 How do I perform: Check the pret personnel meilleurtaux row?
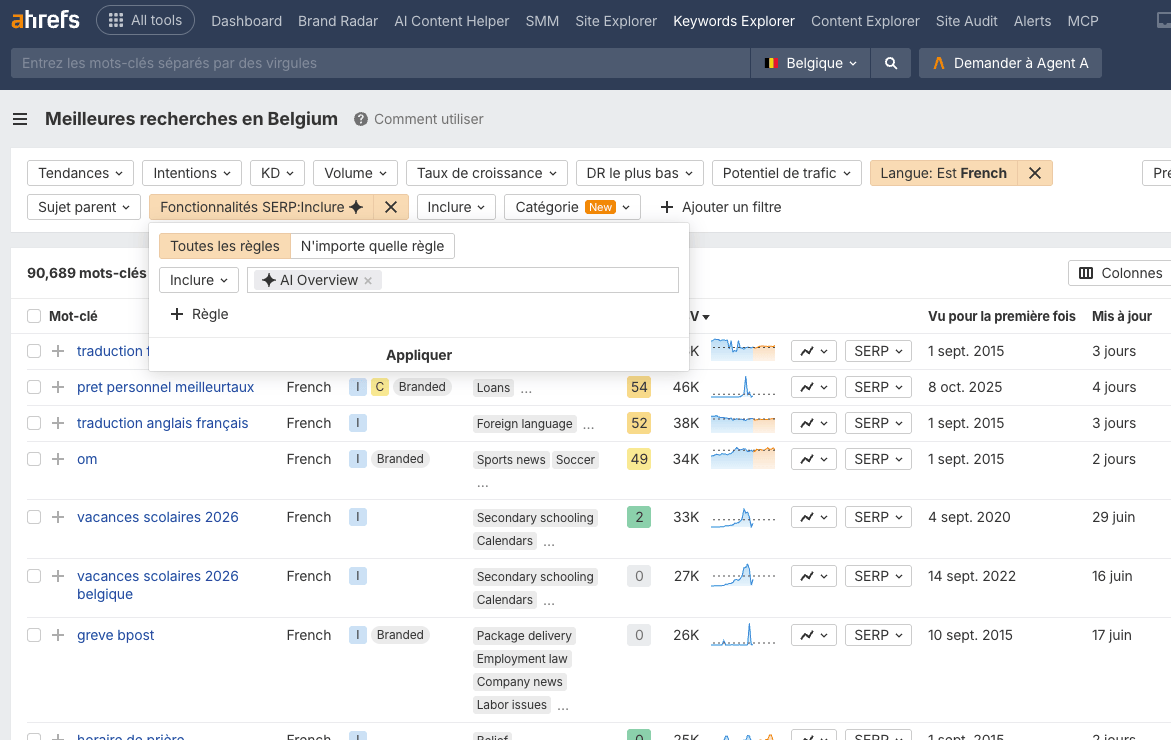34,387
